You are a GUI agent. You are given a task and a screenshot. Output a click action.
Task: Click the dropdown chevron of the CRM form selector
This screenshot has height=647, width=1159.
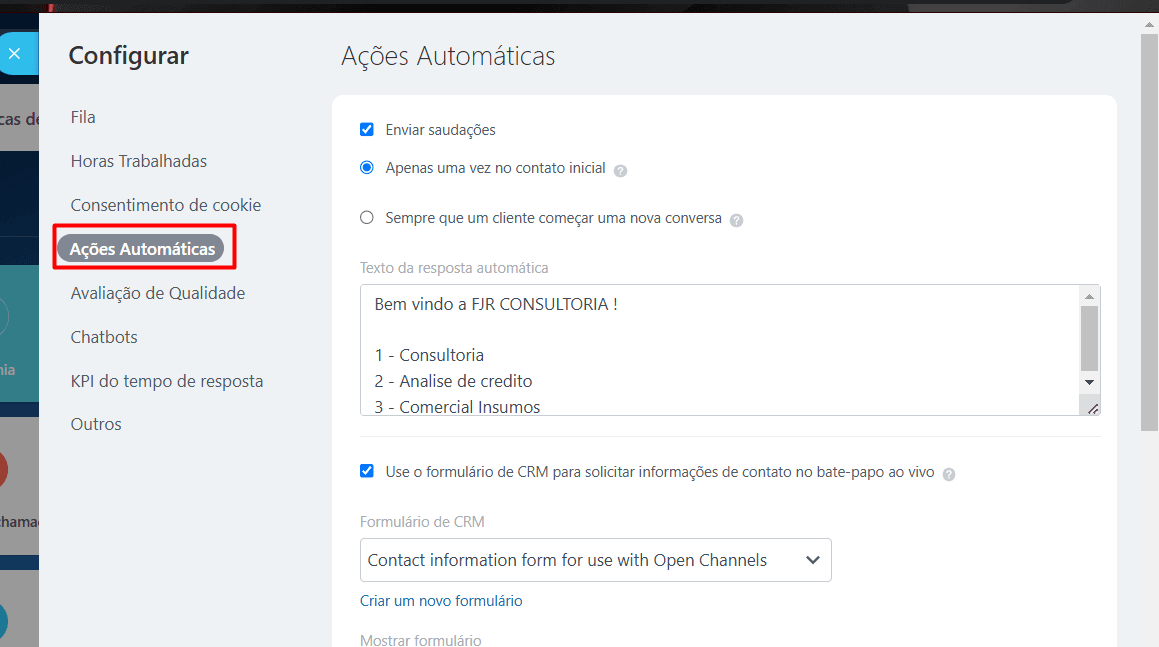812,560
